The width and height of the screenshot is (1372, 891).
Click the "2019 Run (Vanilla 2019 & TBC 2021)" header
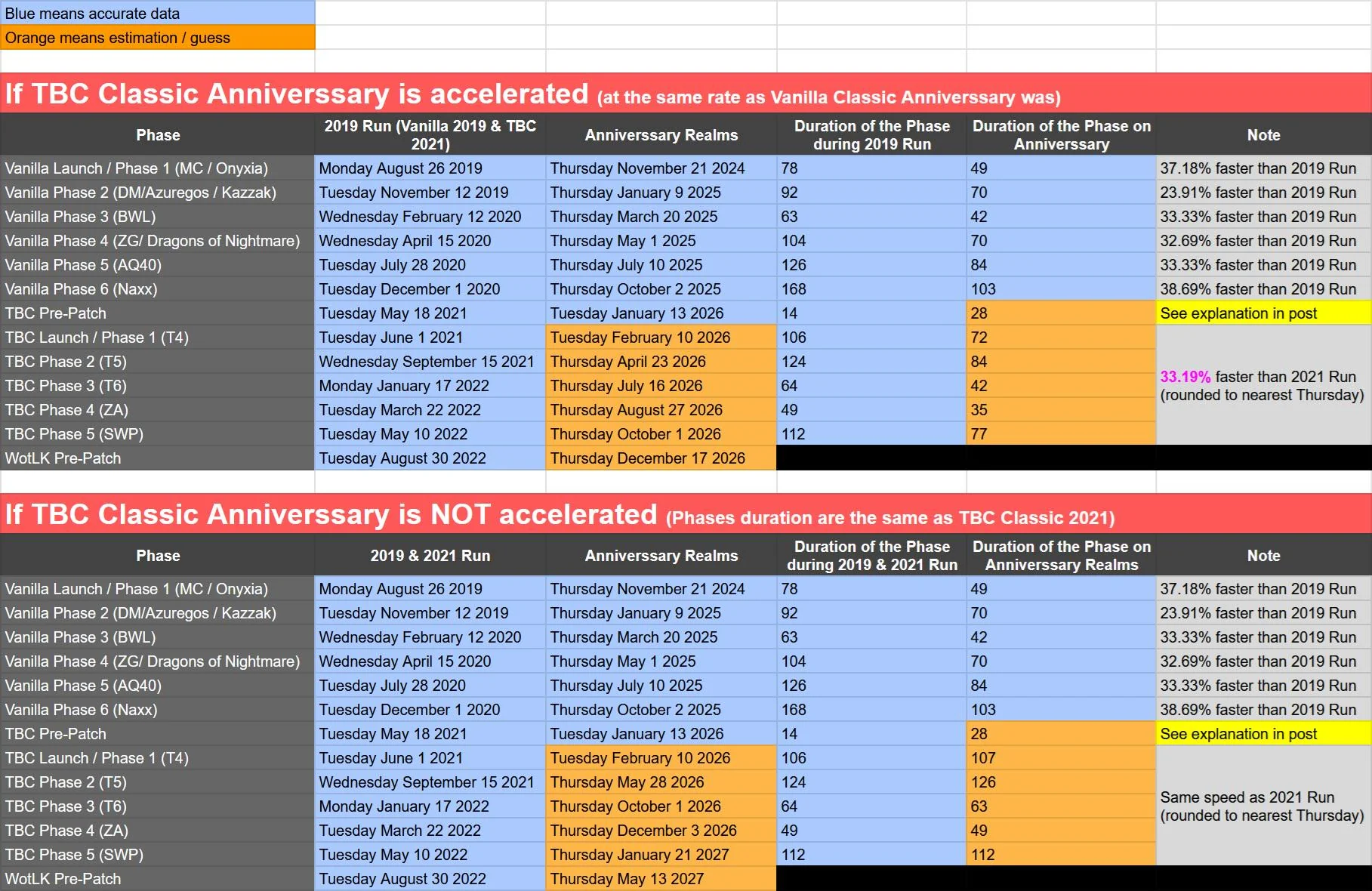pos(430,135)
